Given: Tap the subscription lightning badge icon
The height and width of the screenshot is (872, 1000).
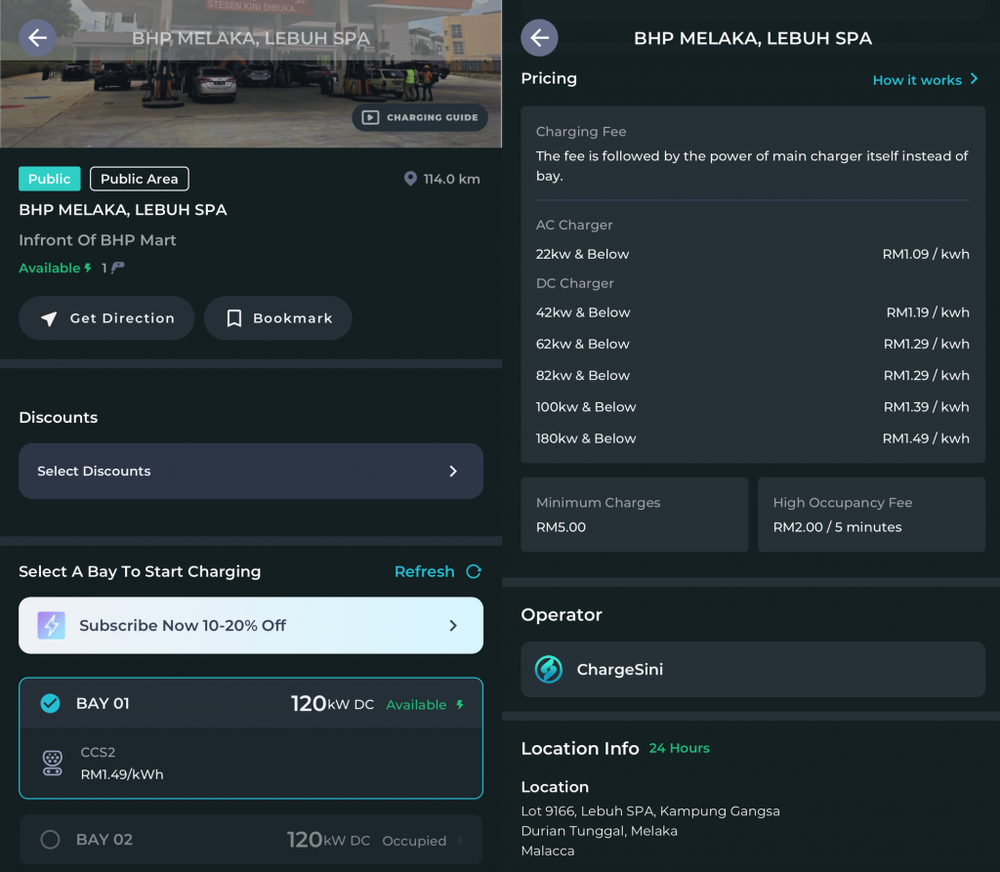Looking at the screenshot, I should (x=51, y=625).
